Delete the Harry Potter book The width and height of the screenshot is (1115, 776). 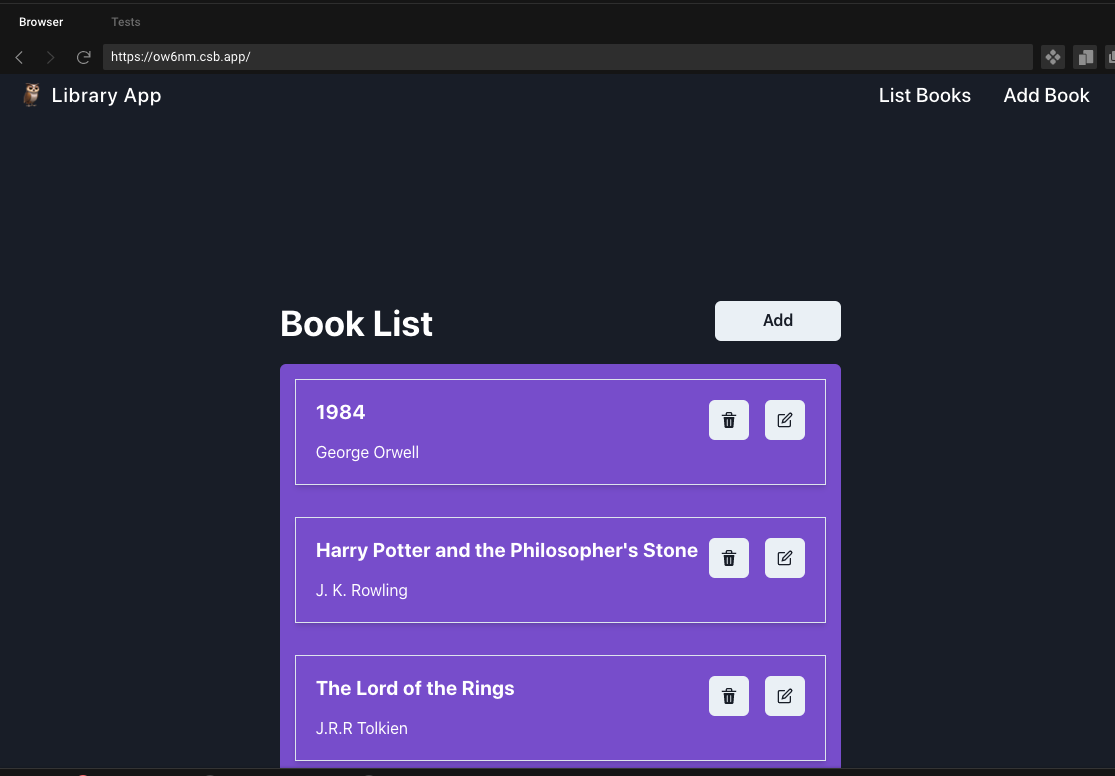pyautogui.click(x=729, y=558)
